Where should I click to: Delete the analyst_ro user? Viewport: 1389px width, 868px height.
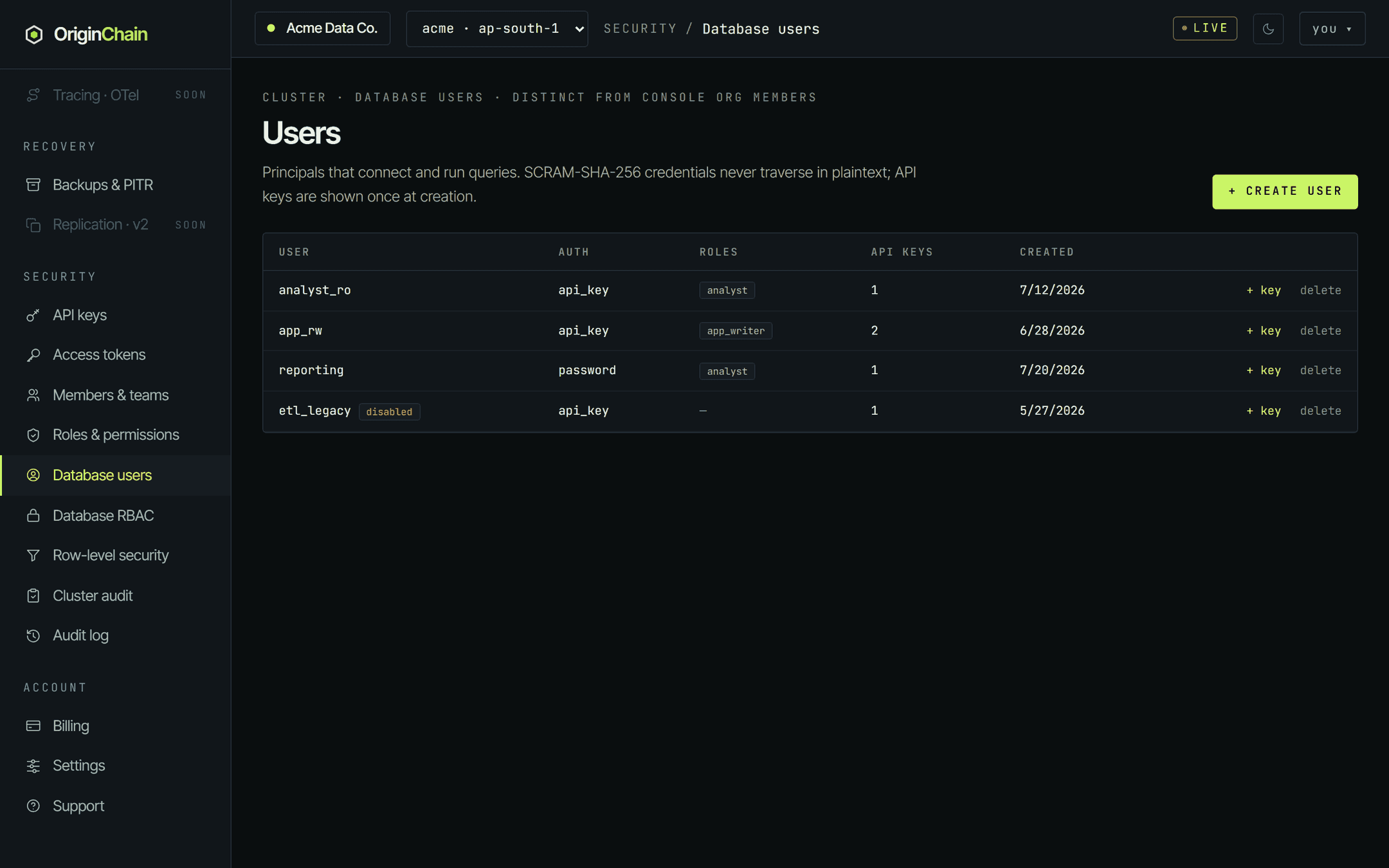(x=1320, y=291)
